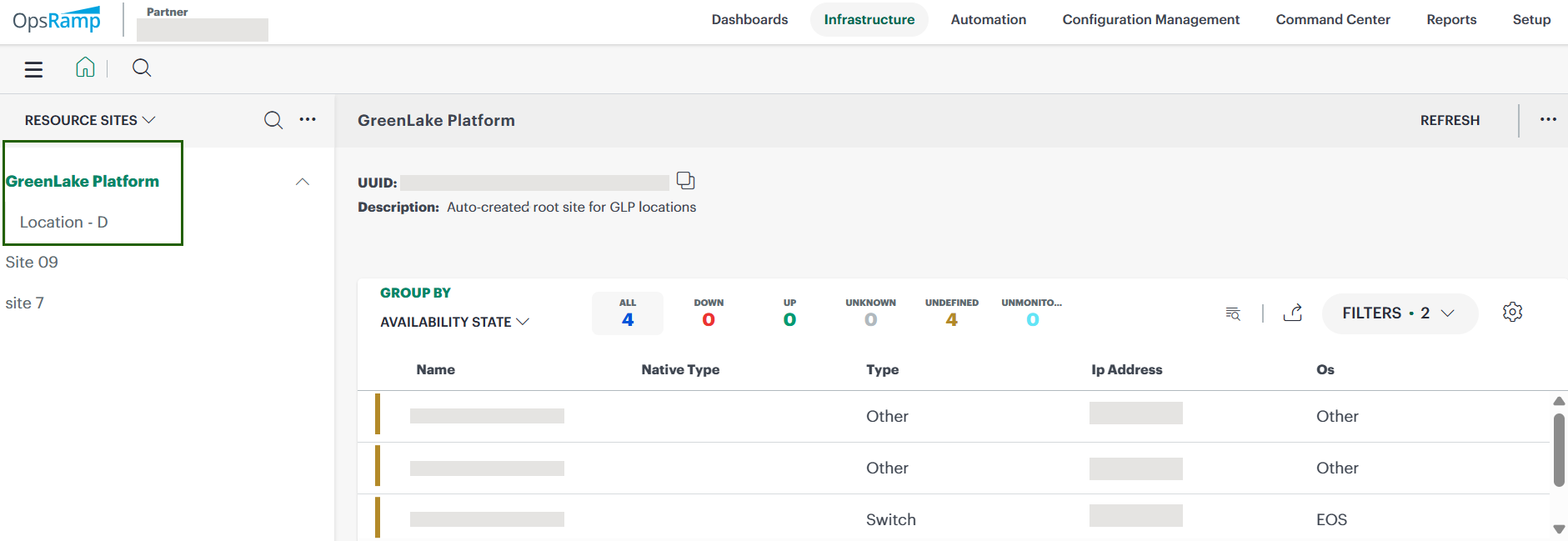Filter by UNDEFINED state count 4
Viewport: 1568px width, 541px height.
click(951, 313)
